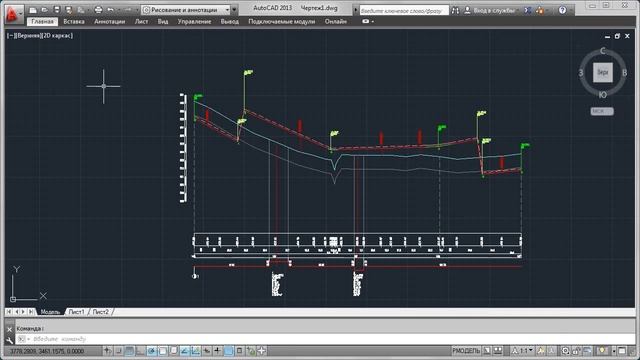Click the command line input field
This screenshot has width=640, height=360.
pos(324,339)
